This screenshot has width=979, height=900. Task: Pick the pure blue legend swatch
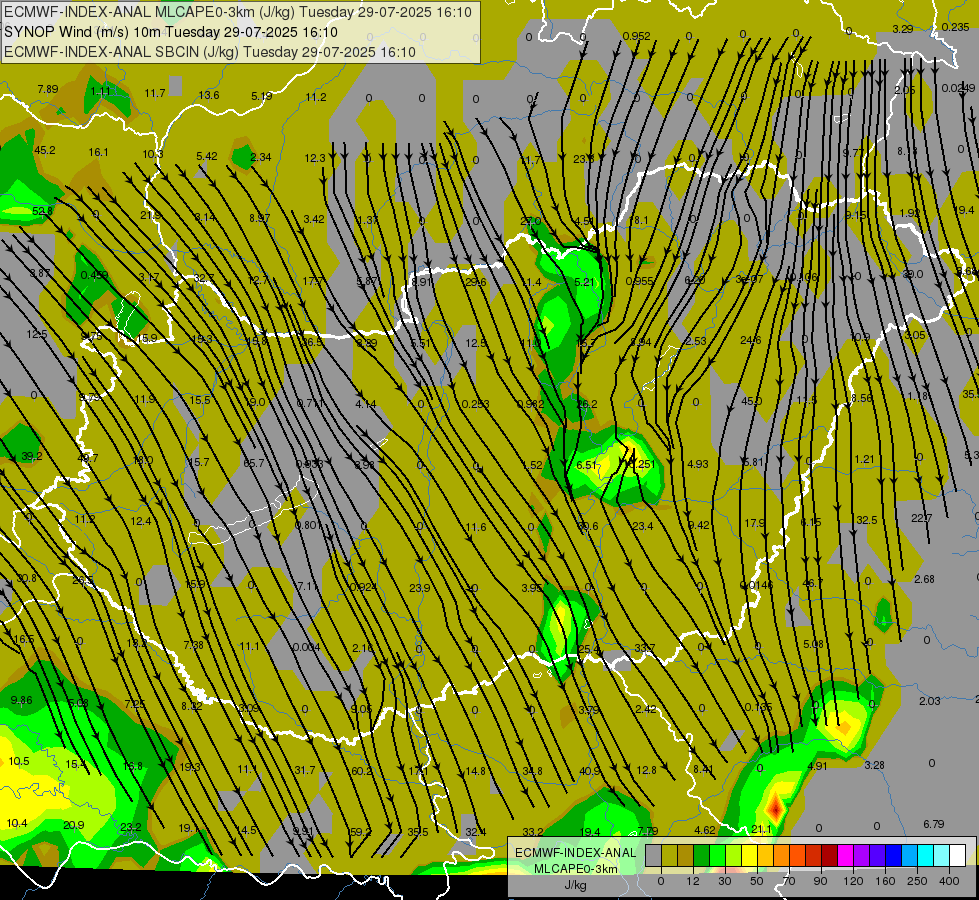894,855
